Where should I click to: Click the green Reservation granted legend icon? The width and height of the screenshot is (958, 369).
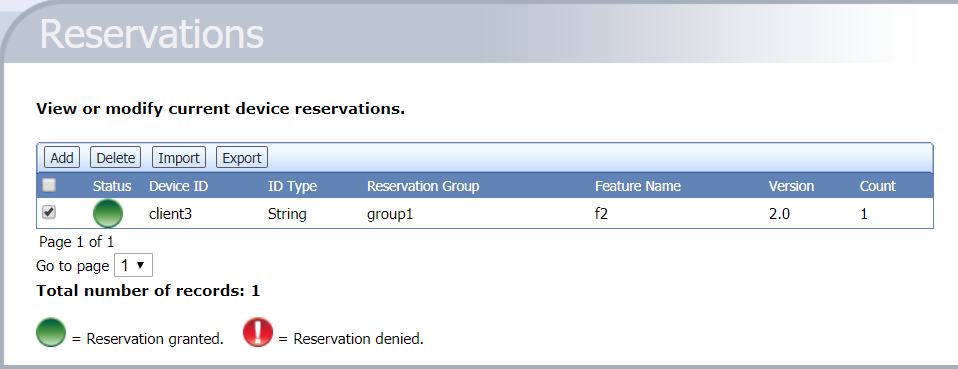tap(51, 332)
